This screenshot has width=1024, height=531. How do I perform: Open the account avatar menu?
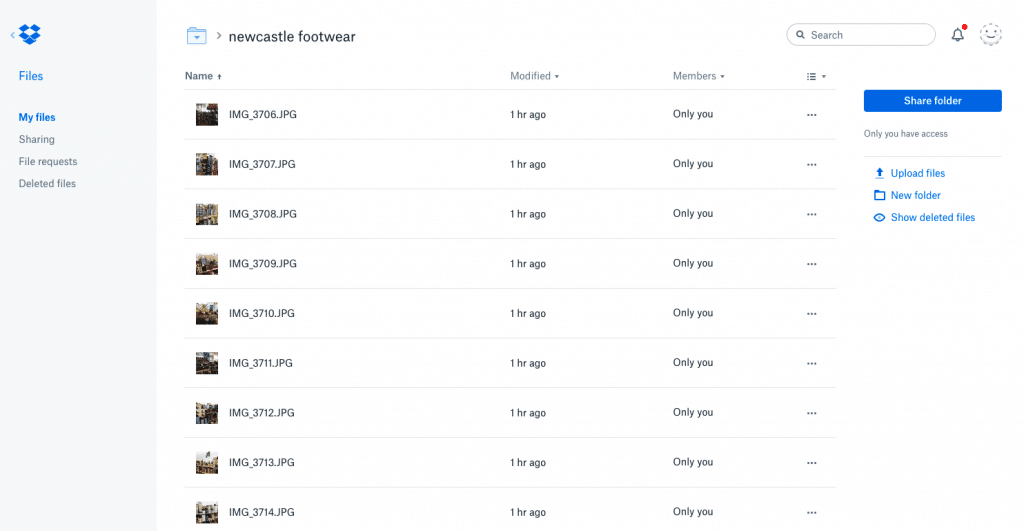coord(990,35)
